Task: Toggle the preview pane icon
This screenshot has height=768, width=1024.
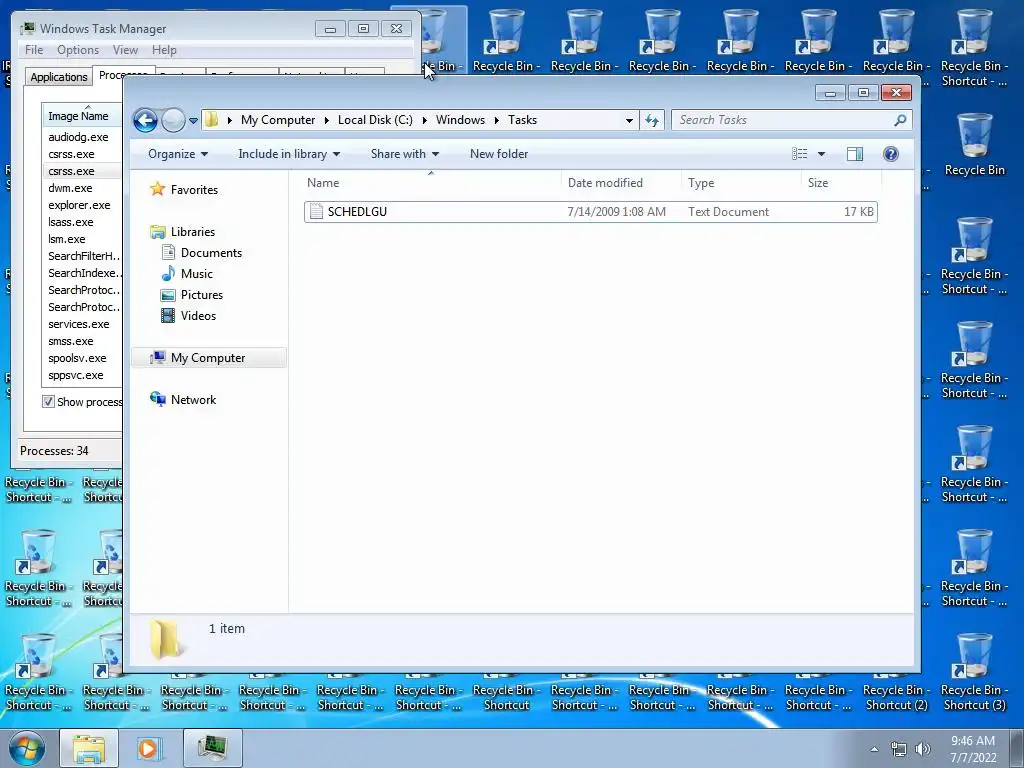Action: tap(854, 154)
